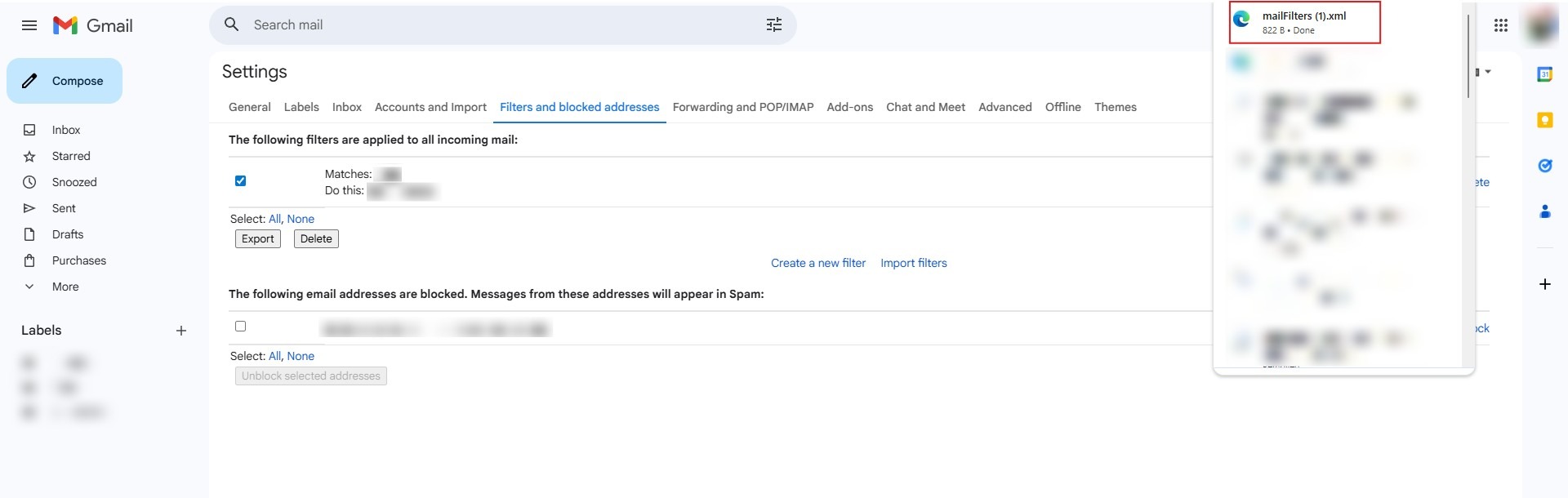Switch to the Forwarding and POP/IMAP tab
Screen dimensions: 1568x498
[742, 107]
